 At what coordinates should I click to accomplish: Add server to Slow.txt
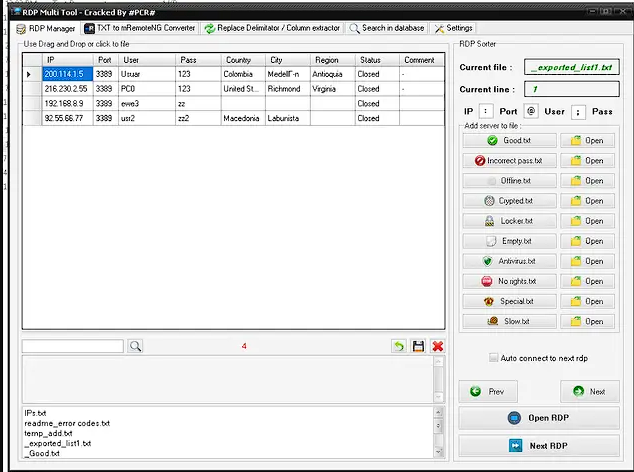(x=509, y=322)
